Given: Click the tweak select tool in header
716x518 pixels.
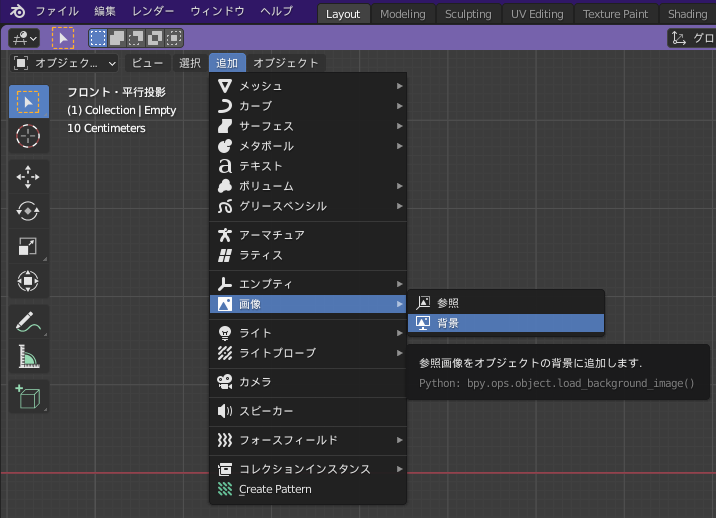Looking at the screenshot, I should pos(63,38).
